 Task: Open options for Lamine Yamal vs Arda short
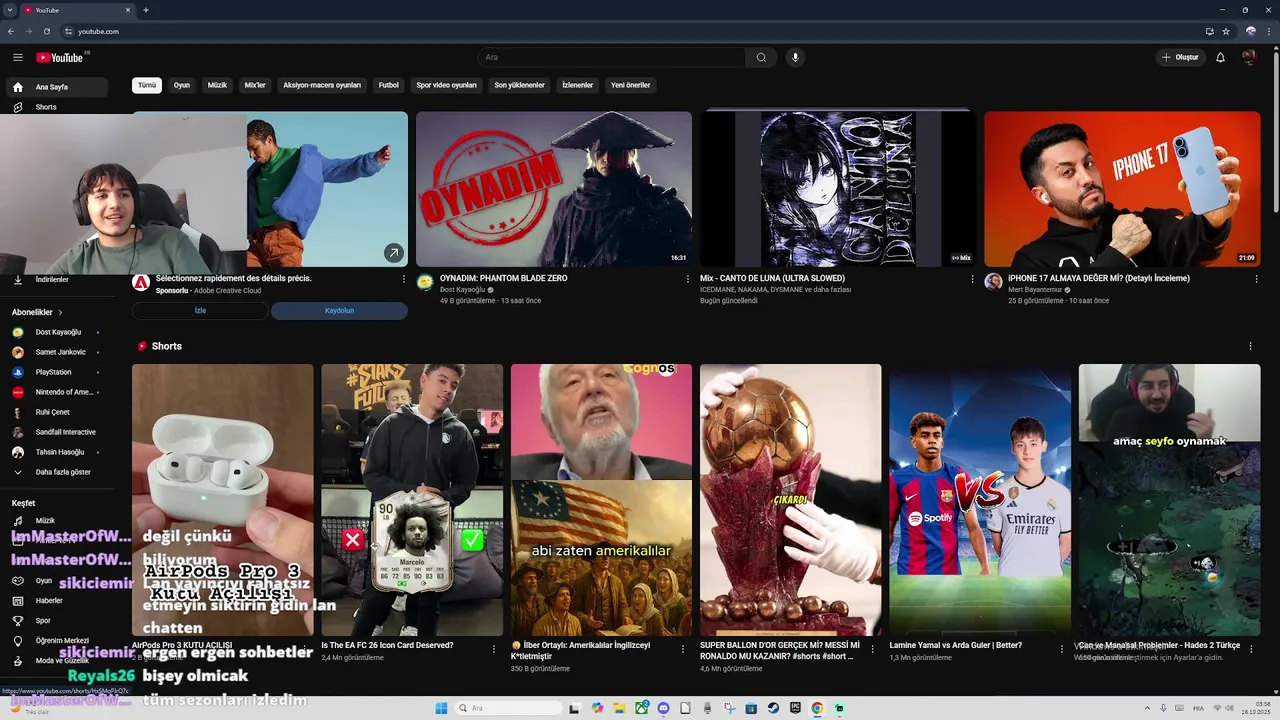coord(1062,648)
